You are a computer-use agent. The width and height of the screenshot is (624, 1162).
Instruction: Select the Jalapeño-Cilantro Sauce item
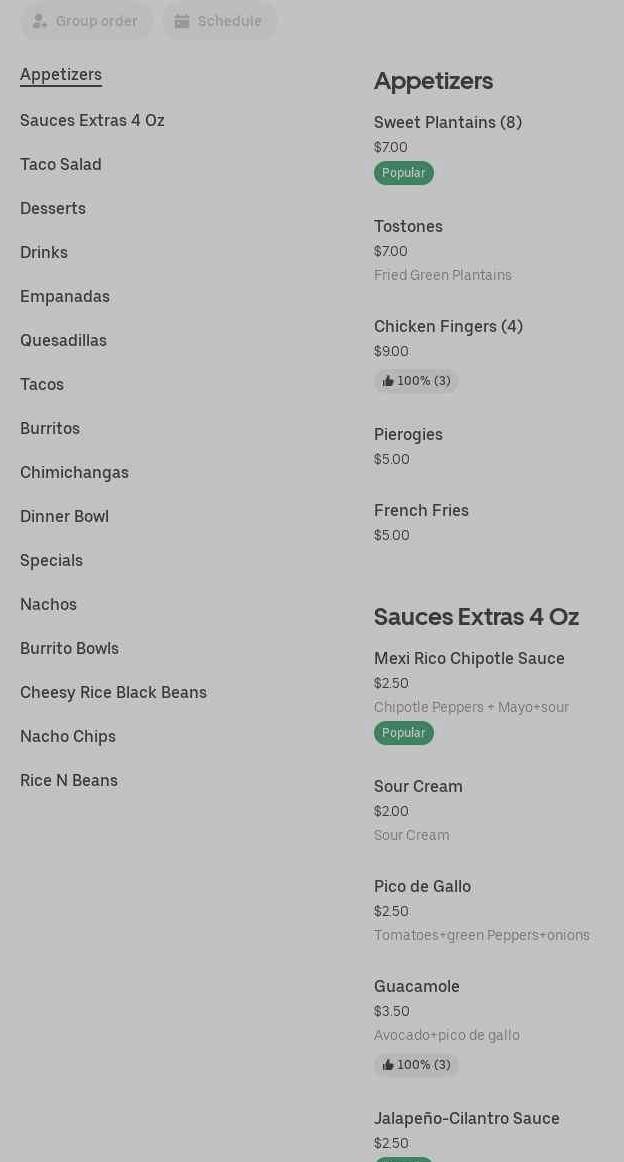466,1119
